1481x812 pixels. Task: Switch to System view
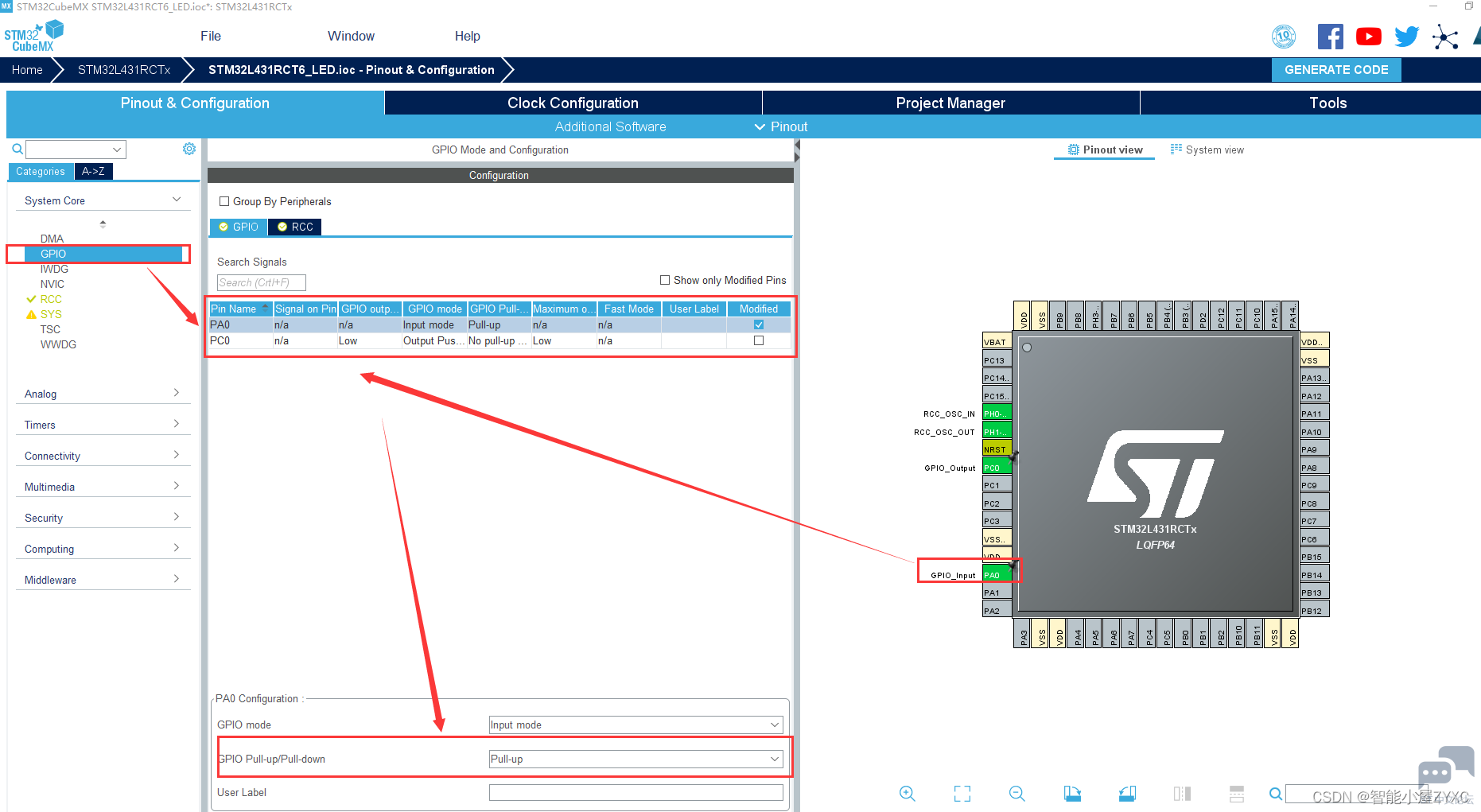click(1207, 150)
